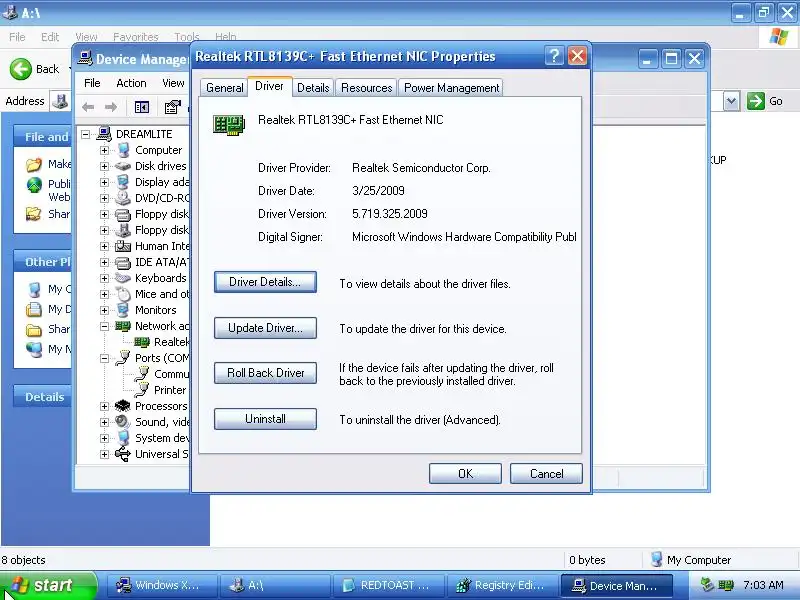Click the Driver Date value 3/25/2009

point(378,191)
